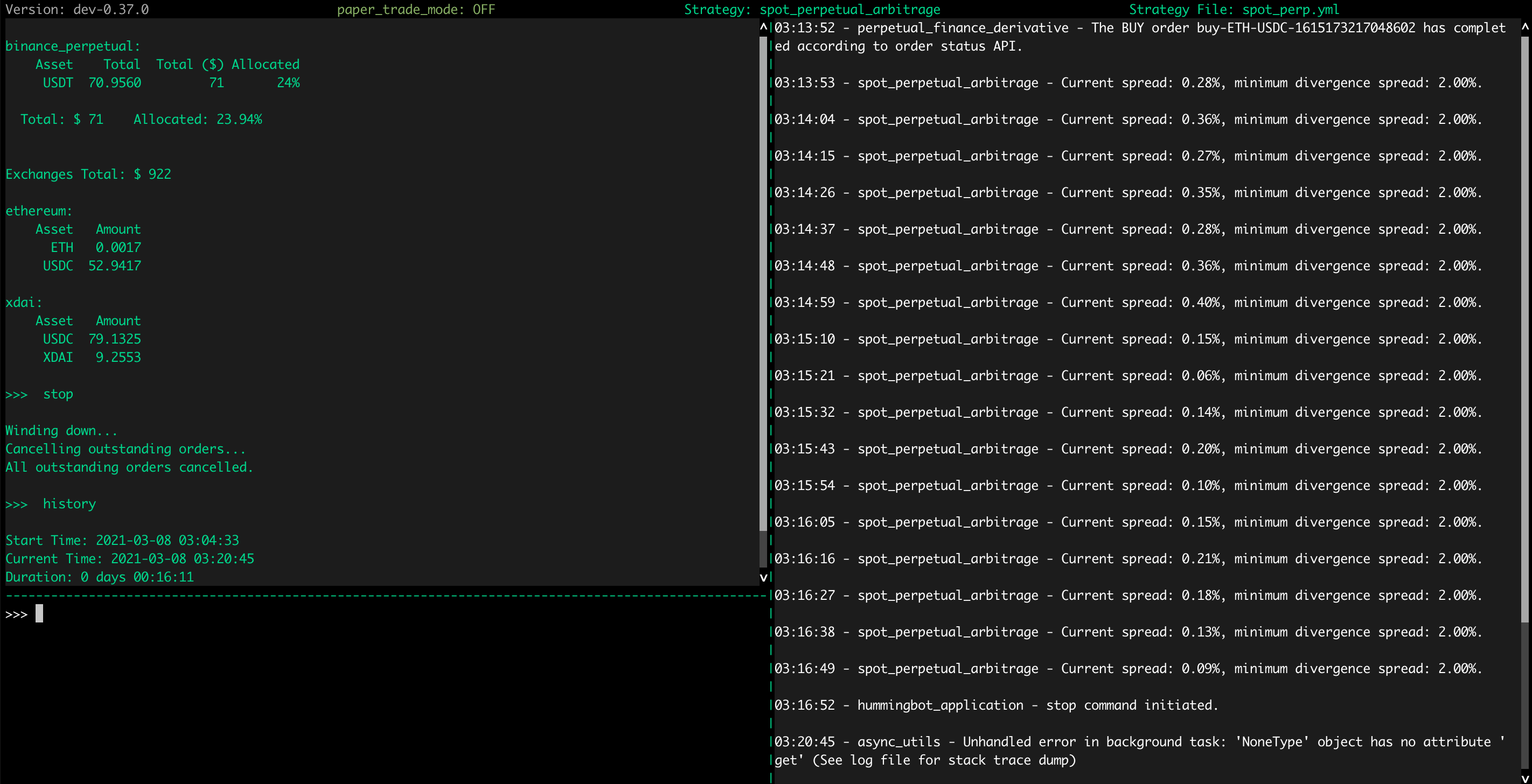This screenshot has width=1532, height=784.
Task: Click the Unhandled error log entry
Action: coord(1130,741)
